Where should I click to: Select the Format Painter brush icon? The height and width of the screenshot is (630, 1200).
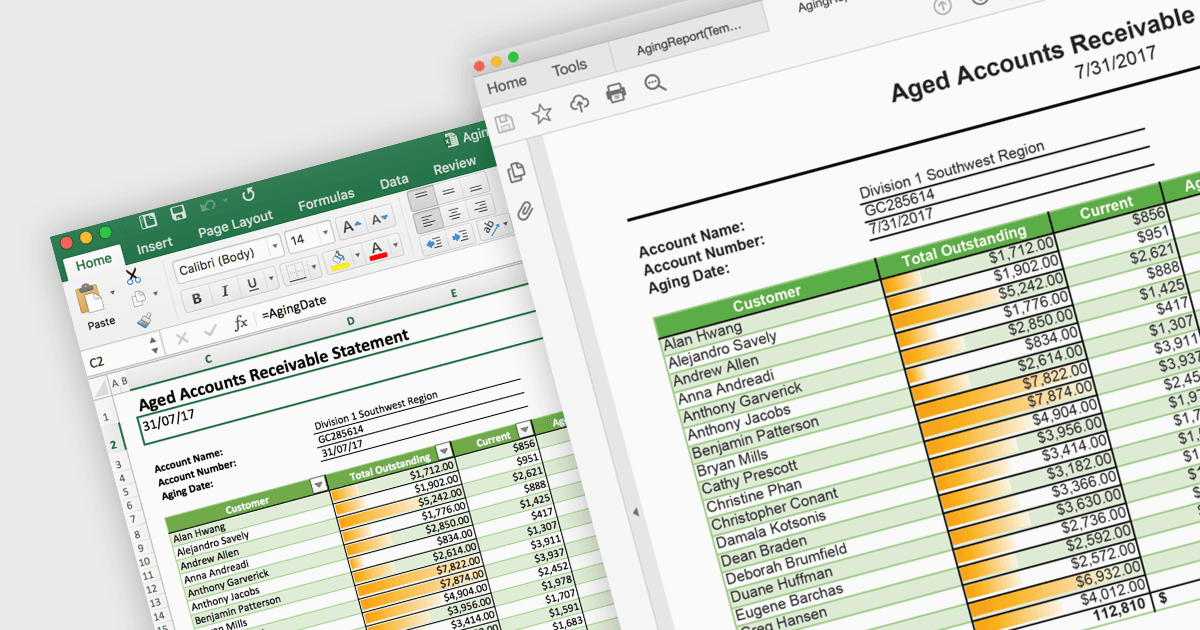pyautogui.click(x=144, y=320)
